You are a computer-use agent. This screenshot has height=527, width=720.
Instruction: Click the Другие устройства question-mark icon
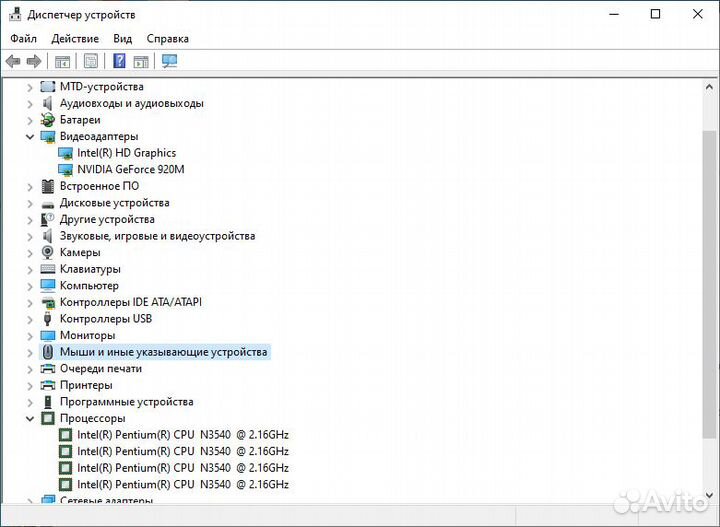click(x=48, y=219)
